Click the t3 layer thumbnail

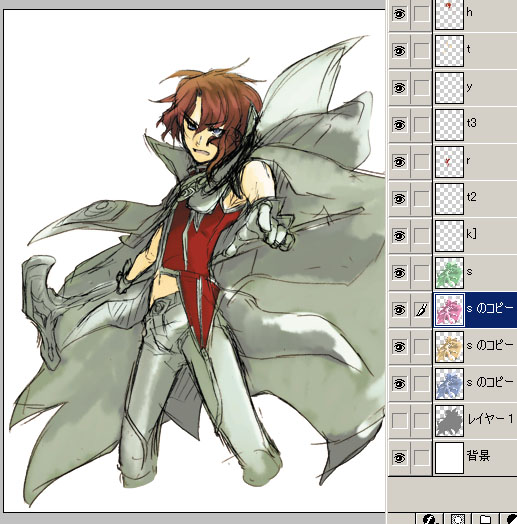(449, 125)
